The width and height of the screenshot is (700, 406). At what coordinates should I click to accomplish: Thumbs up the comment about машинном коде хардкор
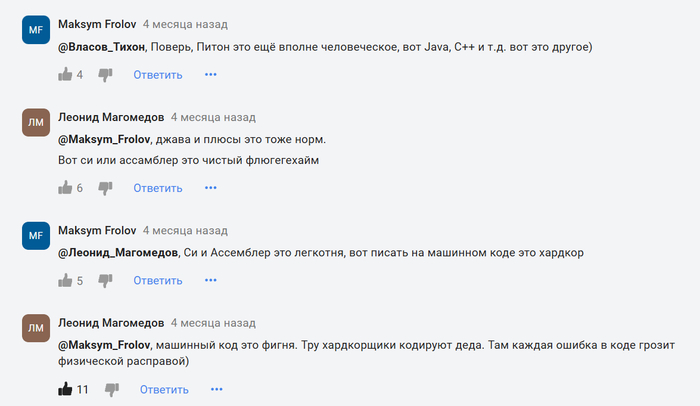click(66, 281)
